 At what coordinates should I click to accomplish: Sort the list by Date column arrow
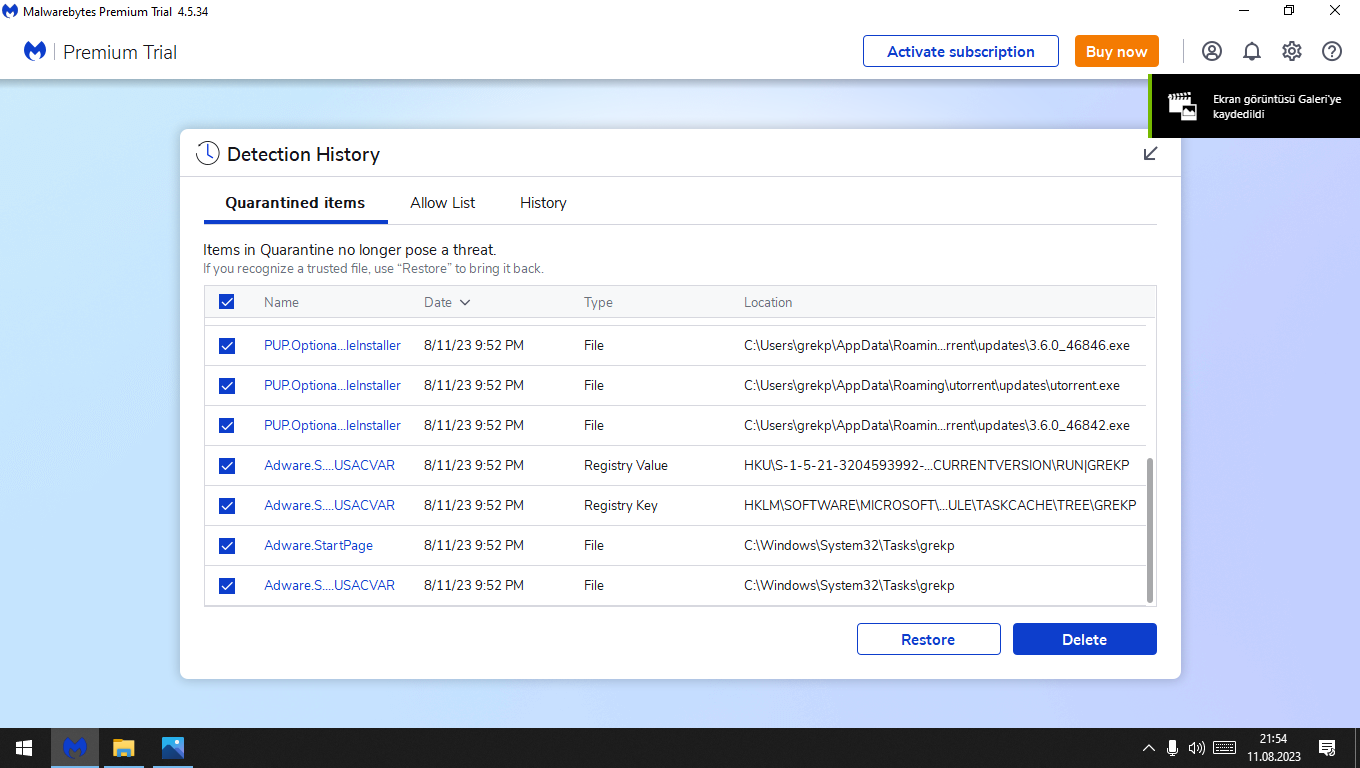(x=465, y=302)
